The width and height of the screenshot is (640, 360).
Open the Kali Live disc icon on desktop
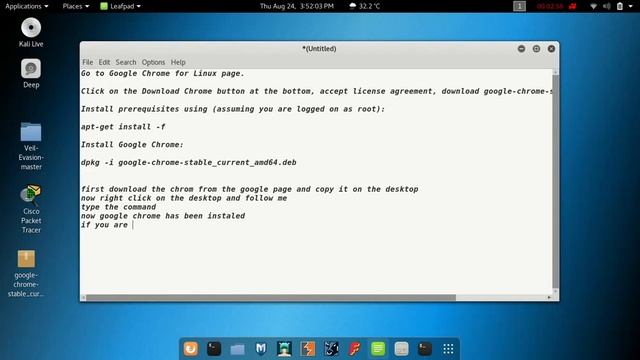(31, 28)
